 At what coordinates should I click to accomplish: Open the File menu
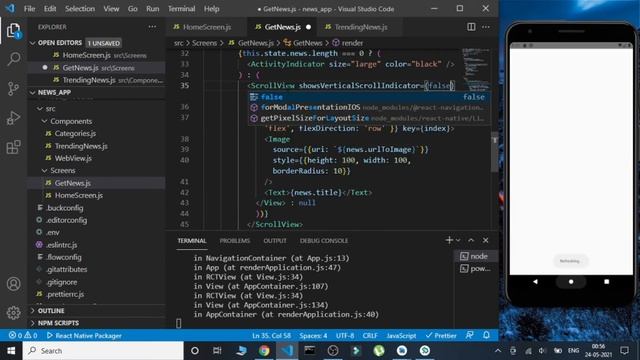coord(29,9)
